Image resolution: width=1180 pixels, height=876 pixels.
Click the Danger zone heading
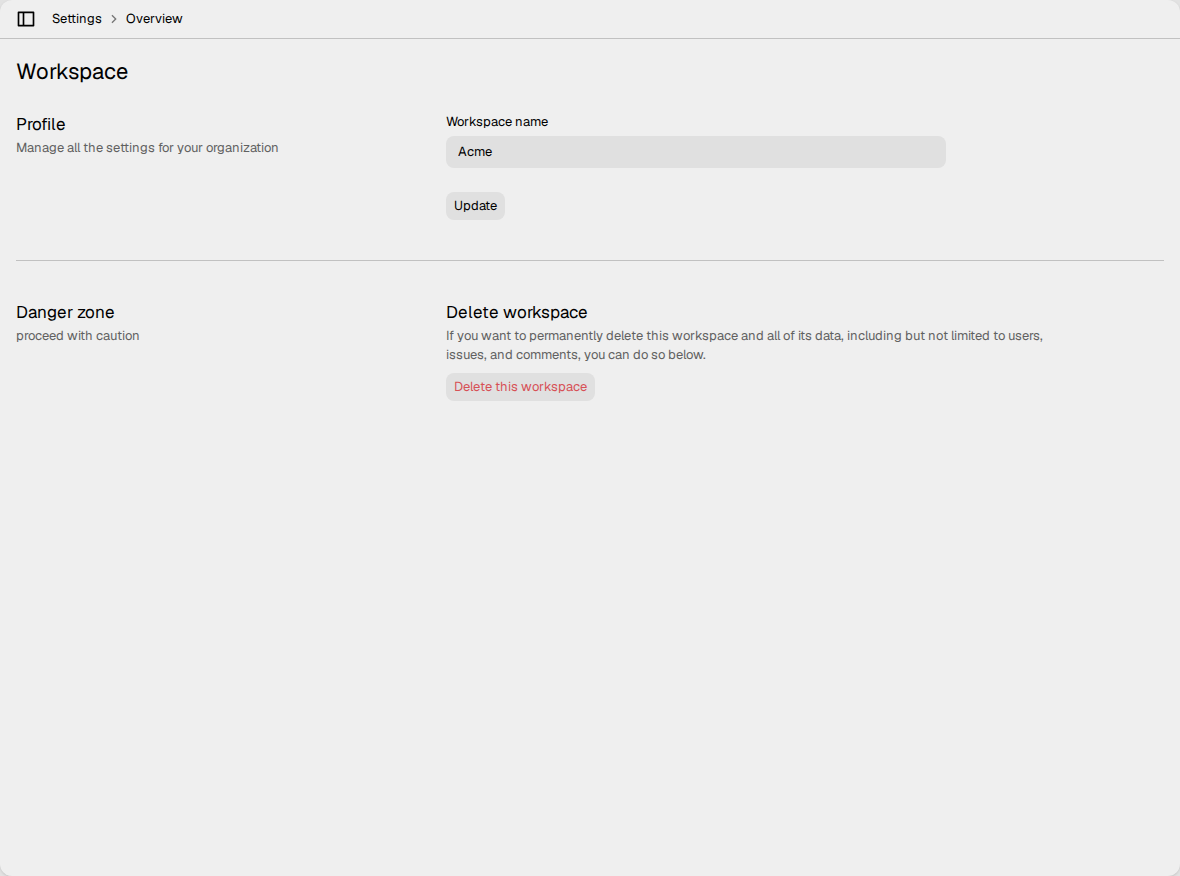tap(65, 312)
